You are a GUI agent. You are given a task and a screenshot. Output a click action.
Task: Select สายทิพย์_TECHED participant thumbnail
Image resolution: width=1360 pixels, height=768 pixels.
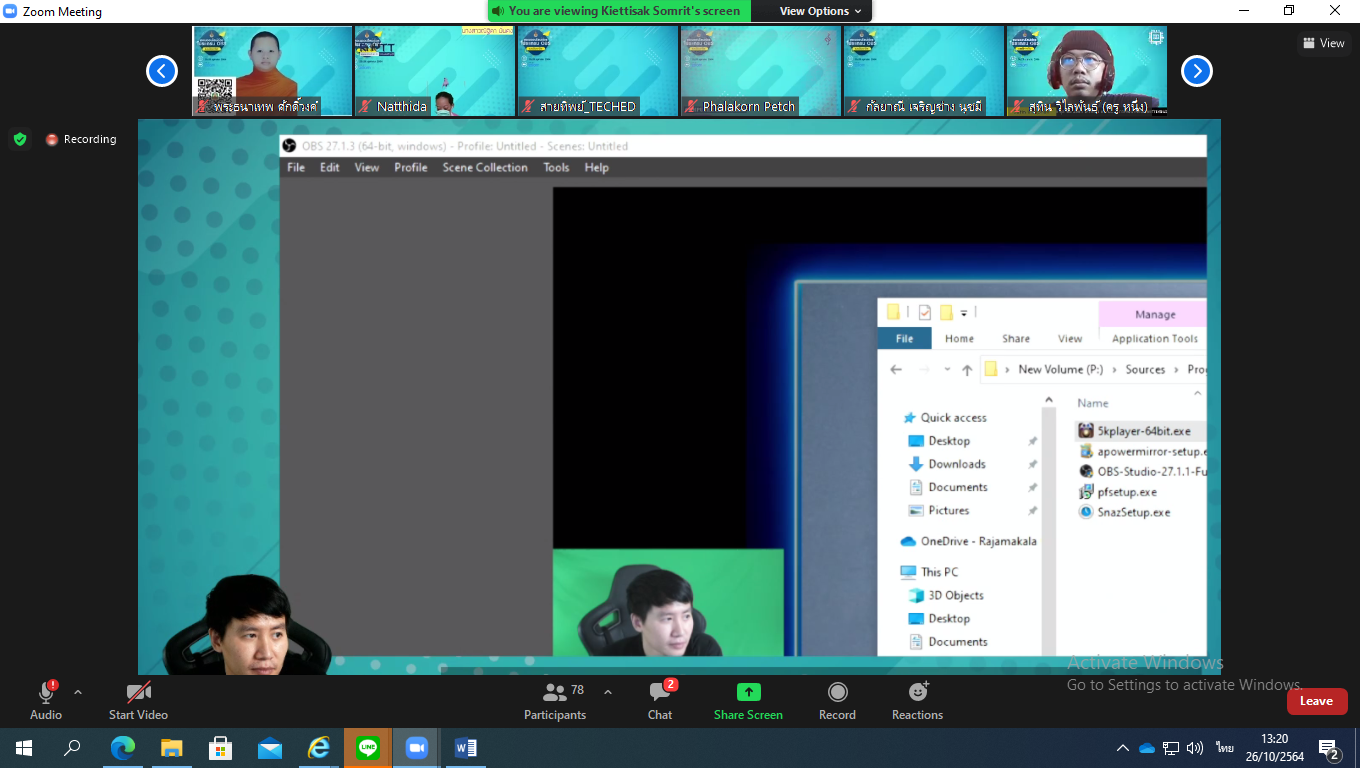(597, 71)
